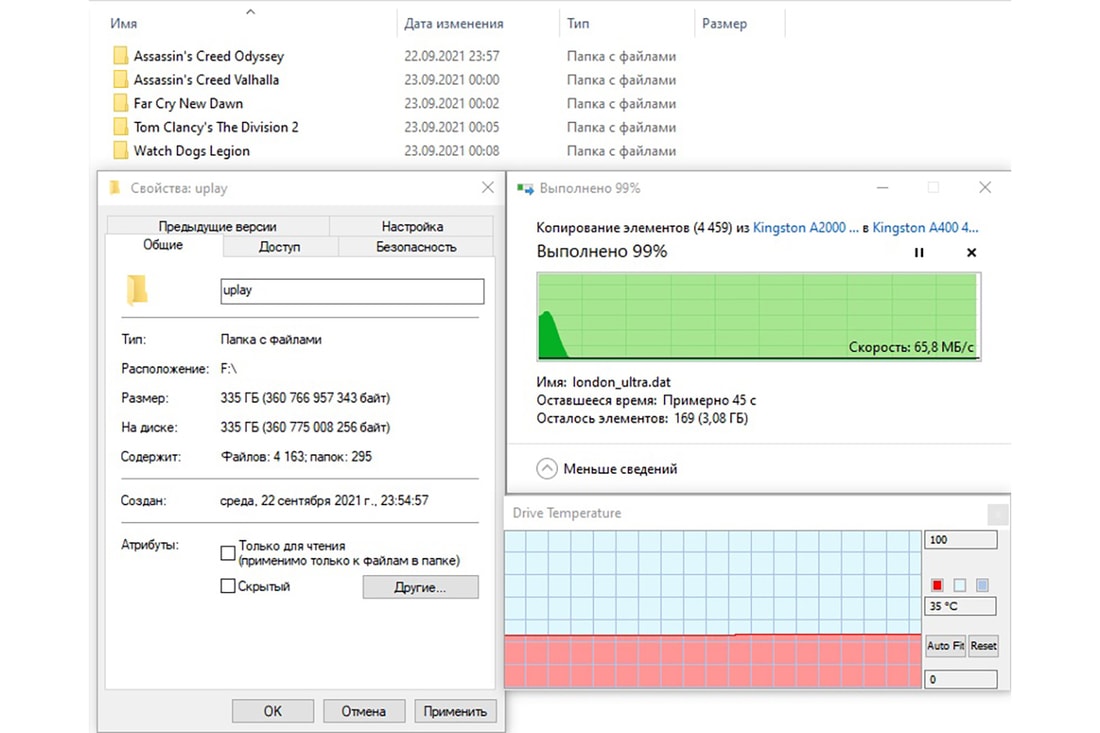1100x733 pixels.
Task: Select the blue color swatch in Drive Temperature
Action: [982, 585]
